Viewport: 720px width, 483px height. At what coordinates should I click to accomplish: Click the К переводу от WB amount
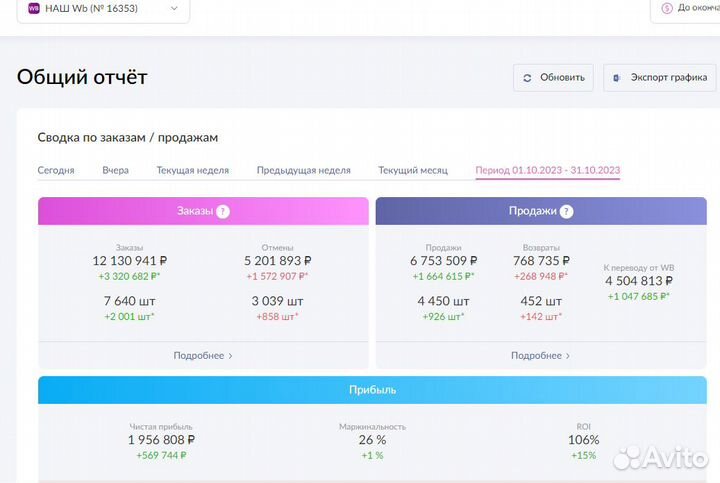[x=639, y=281]
